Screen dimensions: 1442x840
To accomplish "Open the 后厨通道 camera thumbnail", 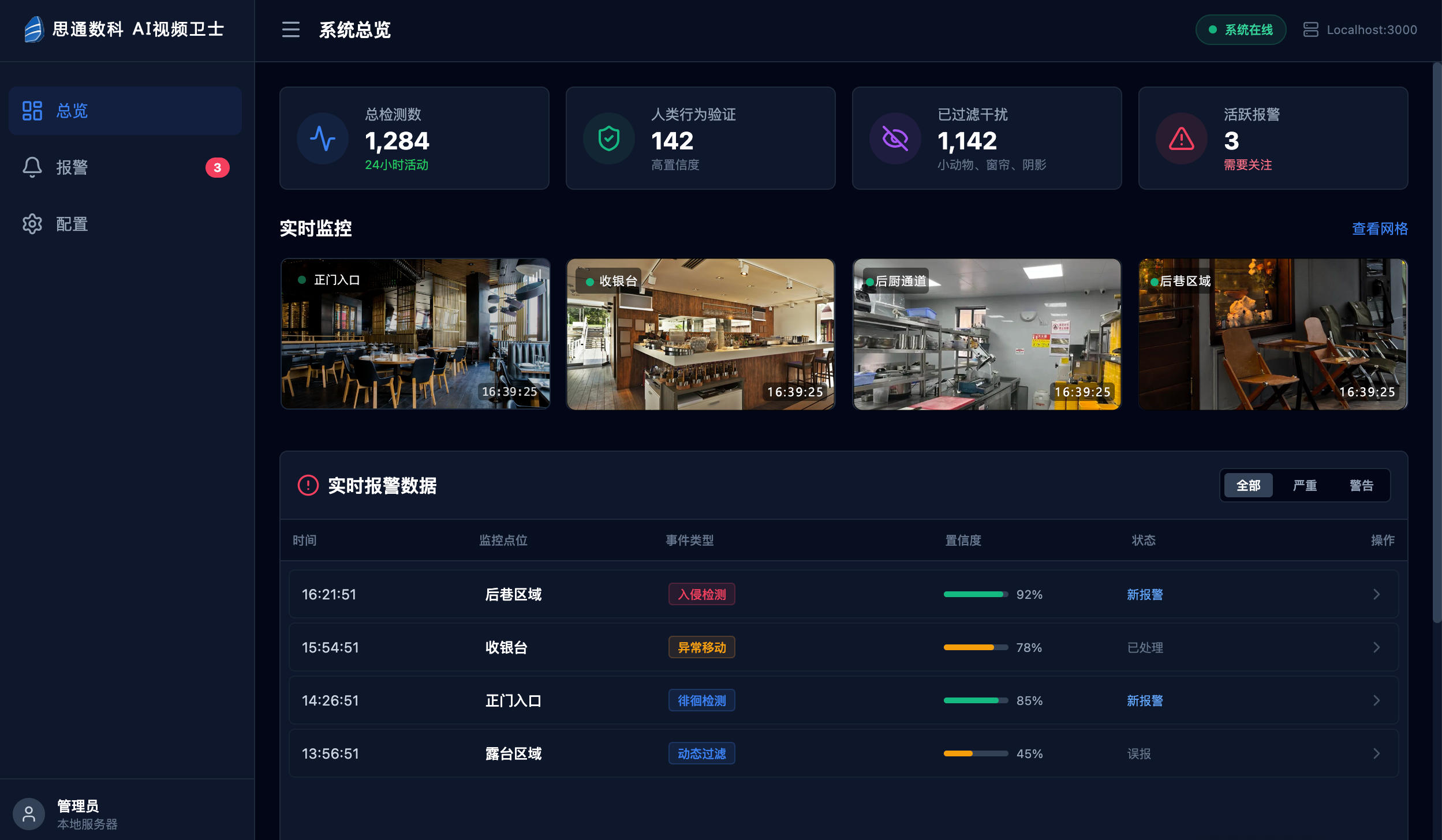I will (x=987, y=335).
